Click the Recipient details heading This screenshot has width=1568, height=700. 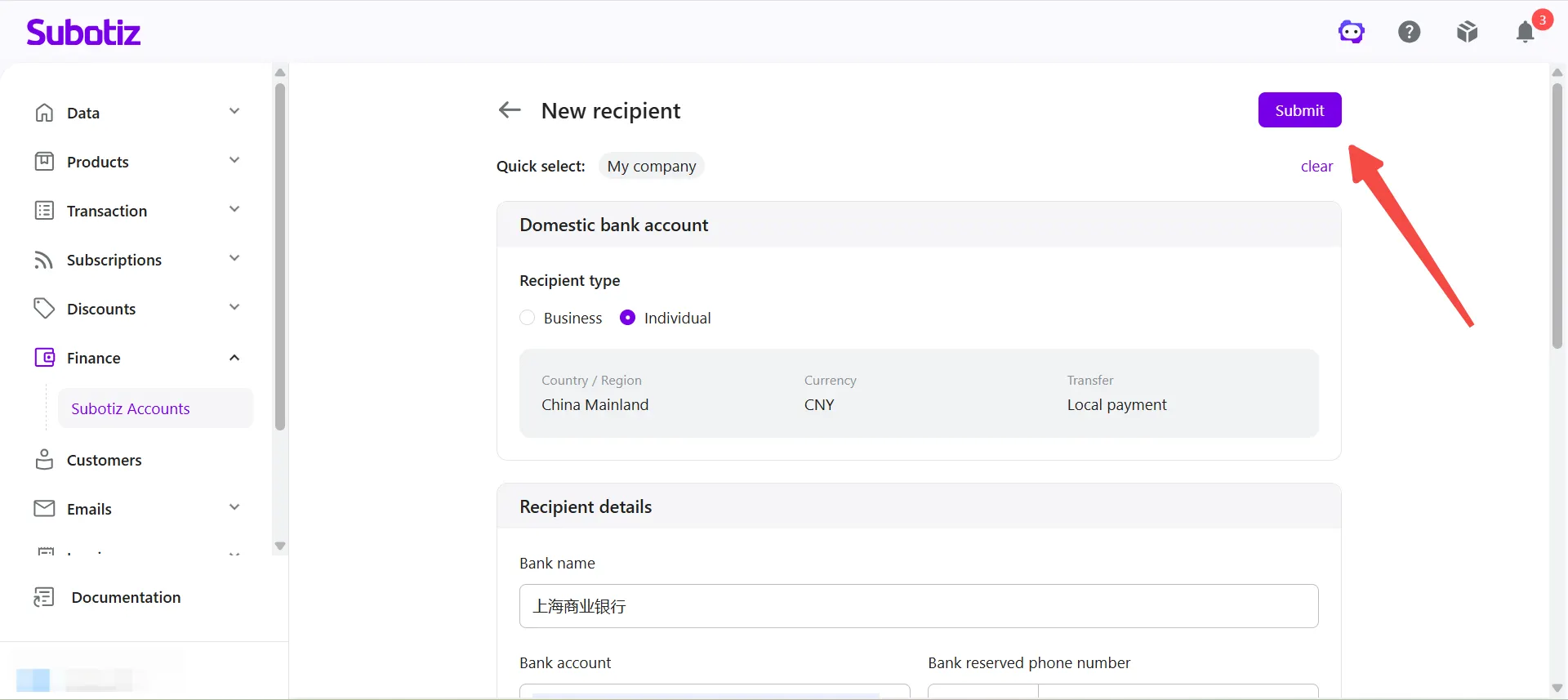586,507
